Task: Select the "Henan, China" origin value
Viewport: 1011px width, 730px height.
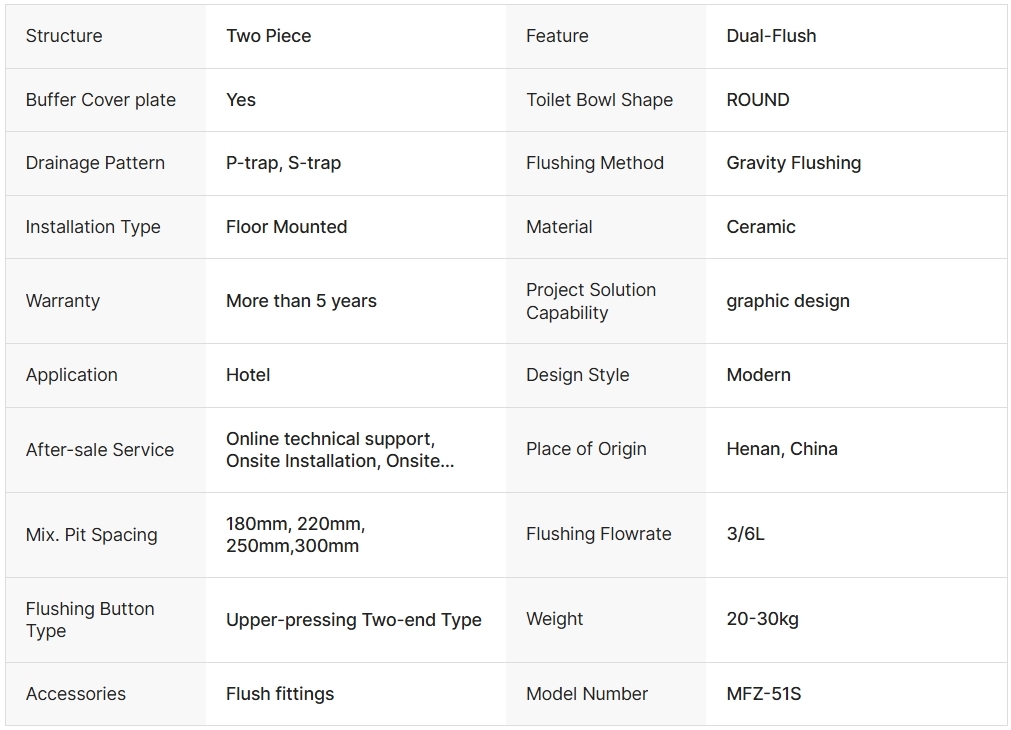Action: tap(781, 449)
